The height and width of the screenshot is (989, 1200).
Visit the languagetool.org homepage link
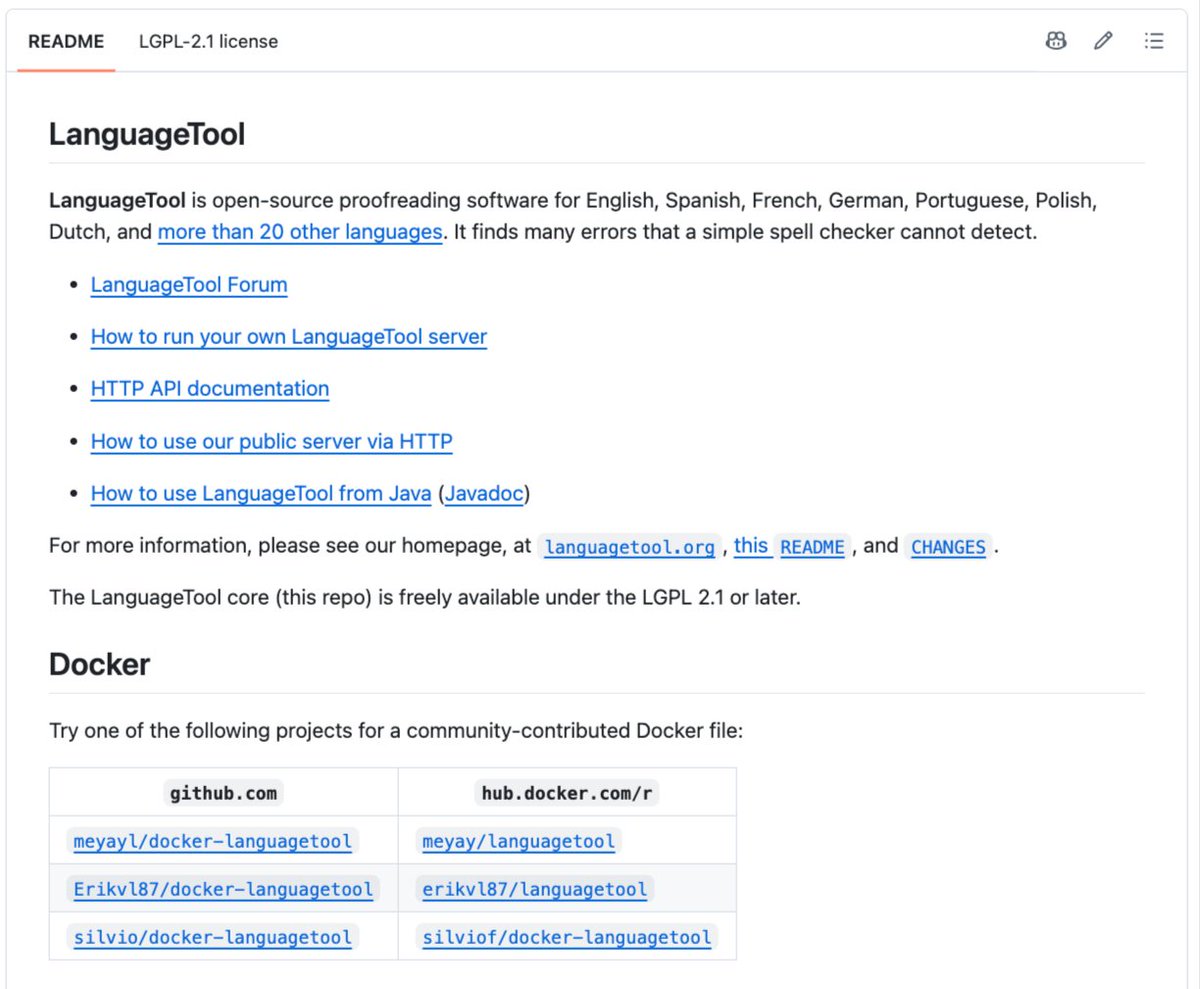(629, 547)
